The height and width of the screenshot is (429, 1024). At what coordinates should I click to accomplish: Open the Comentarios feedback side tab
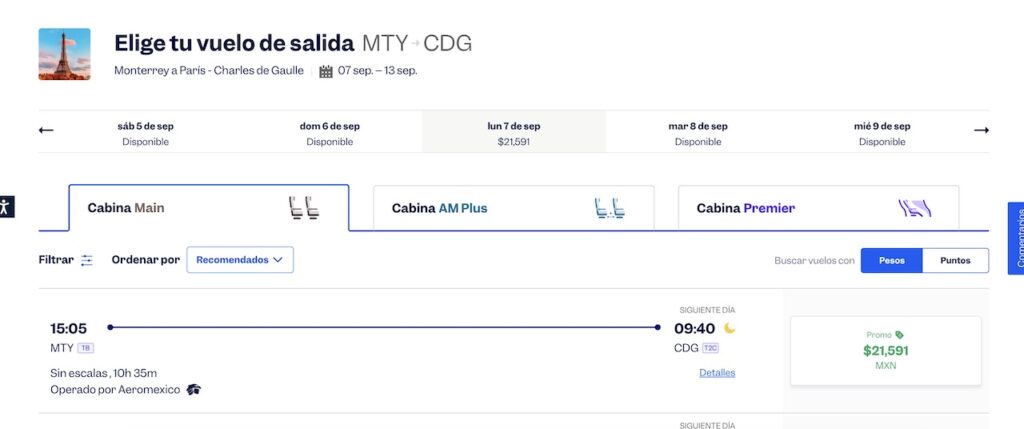coord(1016,238)
